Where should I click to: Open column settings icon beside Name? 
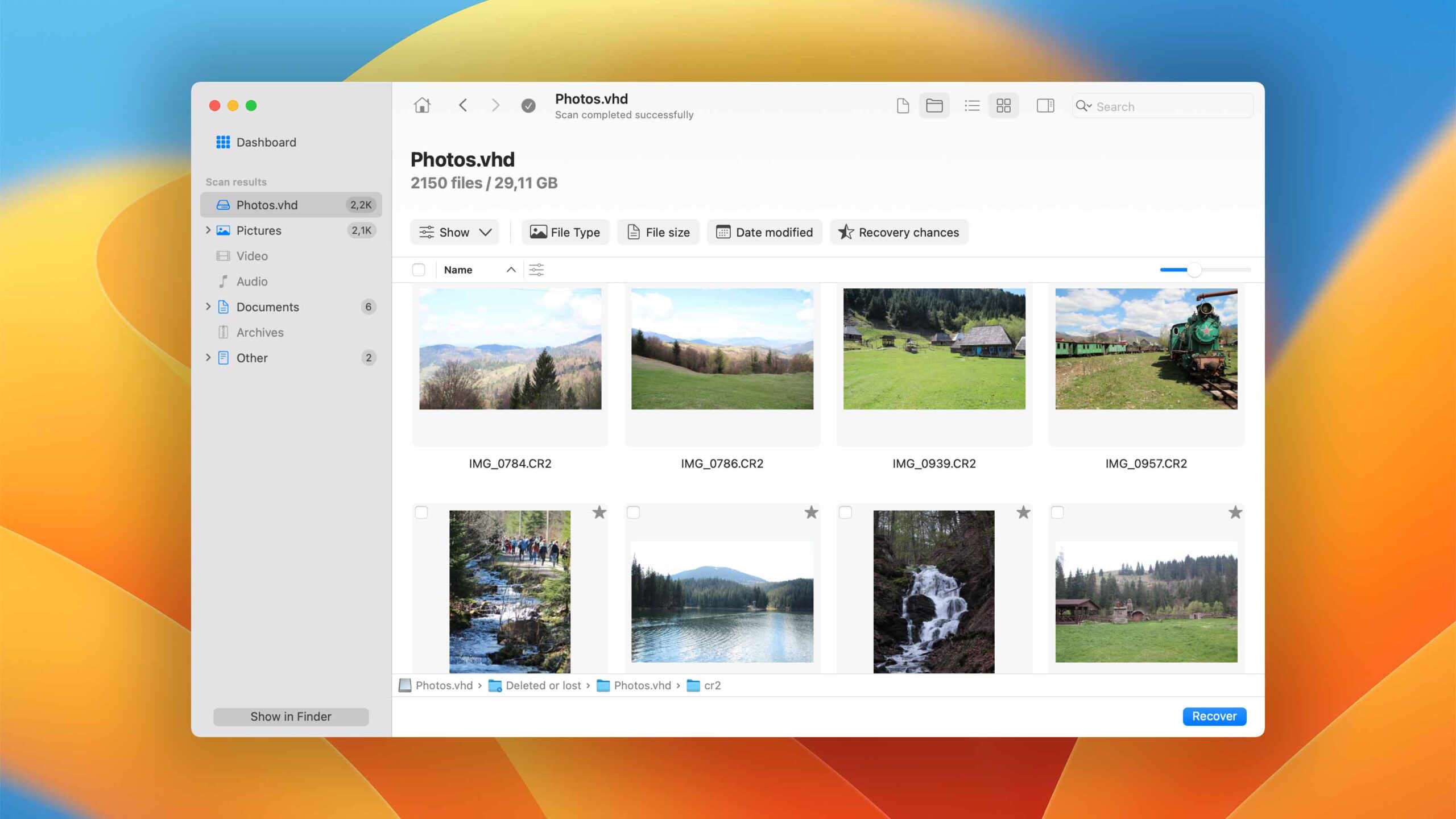coord(536,270)
